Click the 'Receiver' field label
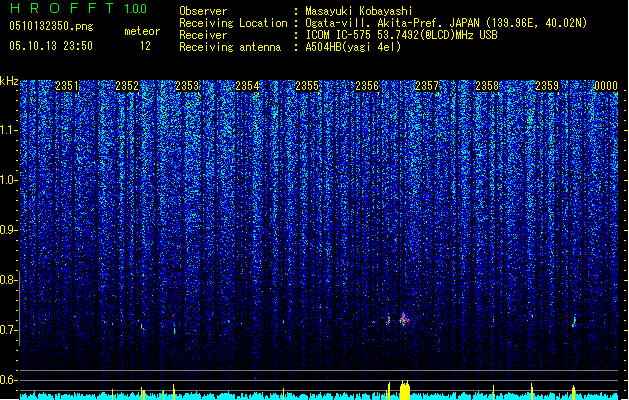This screenshot has height=400, width=629. point(203,35)
